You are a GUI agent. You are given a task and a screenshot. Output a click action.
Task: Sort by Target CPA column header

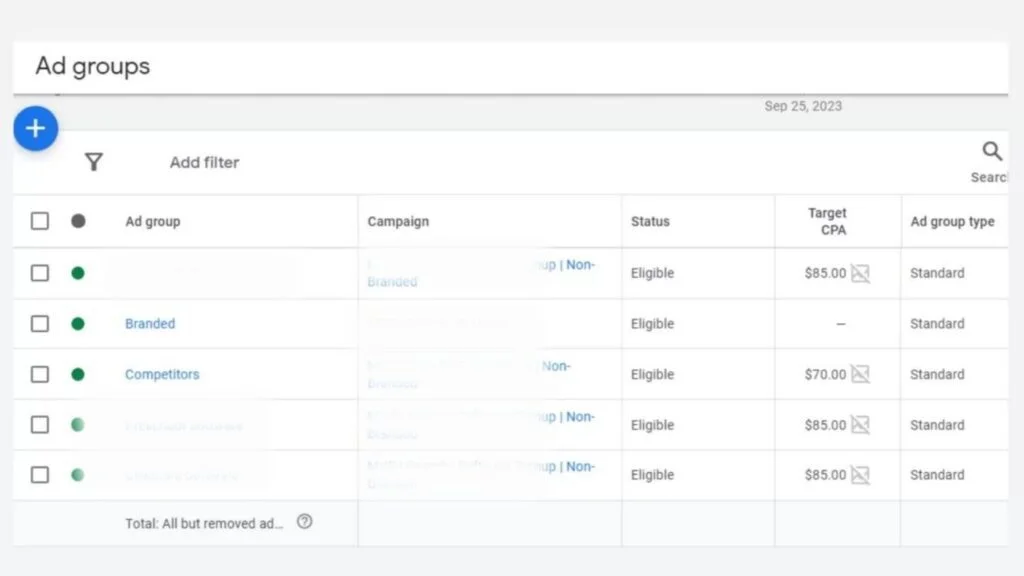coord(828,221)
